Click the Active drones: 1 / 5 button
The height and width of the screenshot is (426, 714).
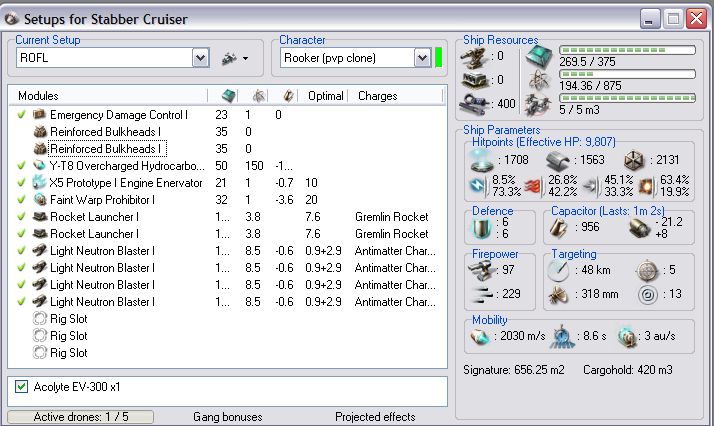point(82,417)
